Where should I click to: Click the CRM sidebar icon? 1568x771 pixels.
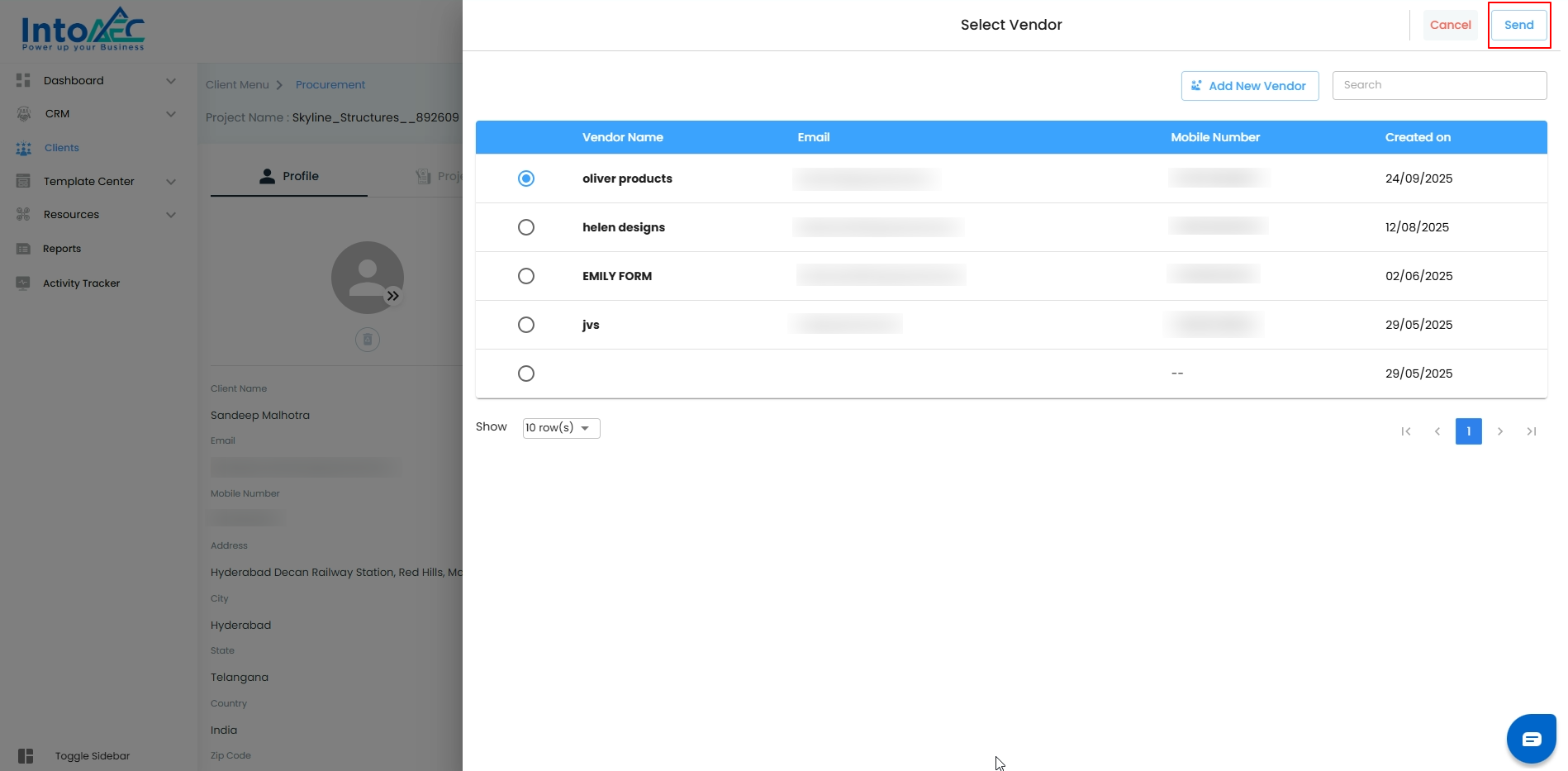point(23,114)
